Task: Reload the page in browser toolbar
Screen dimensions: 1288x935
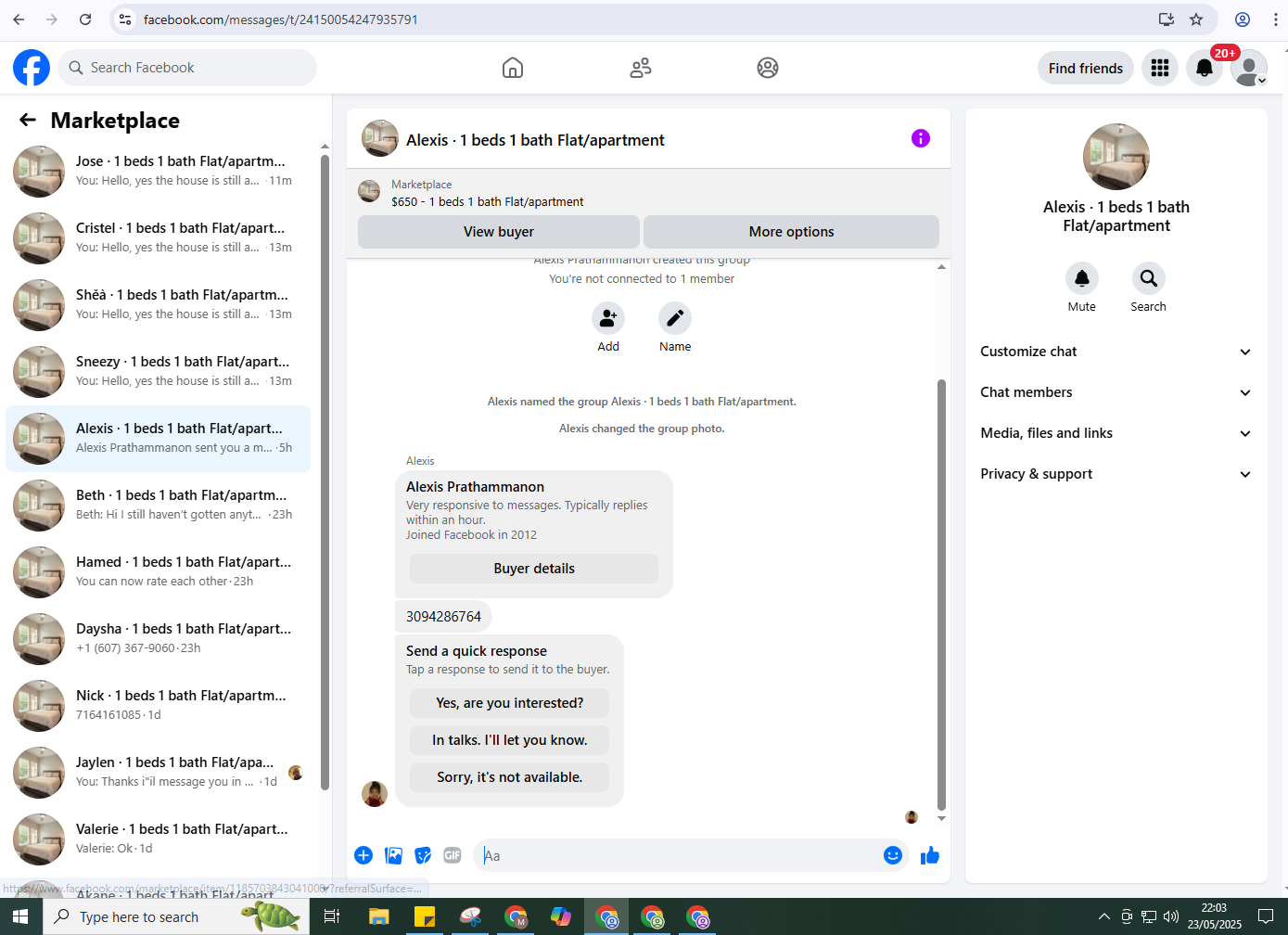Action: point(85,19)
